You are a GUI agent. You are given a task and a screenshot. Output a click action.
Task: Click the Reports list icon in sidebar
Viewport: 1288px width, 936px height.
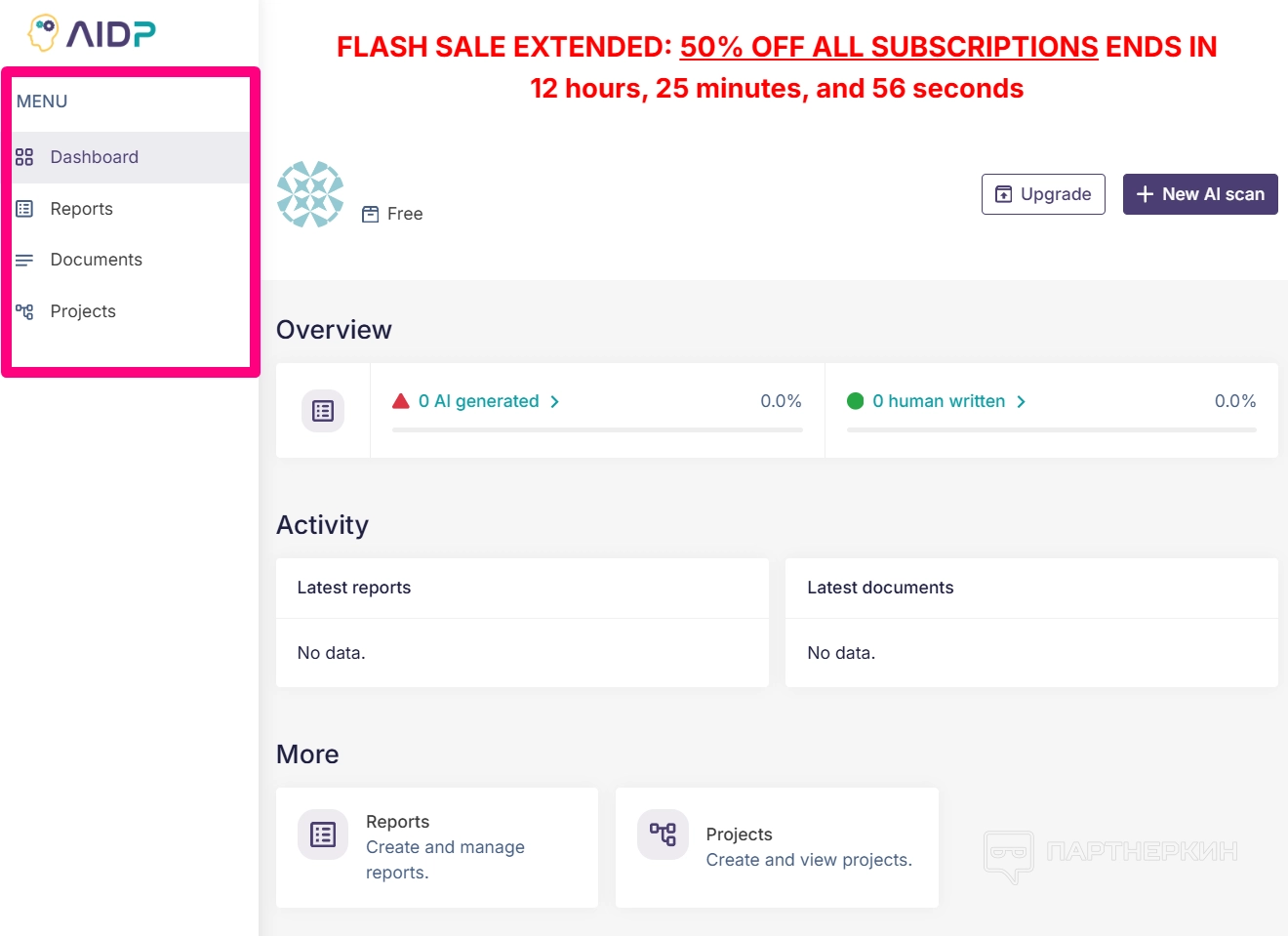point(24,209)
